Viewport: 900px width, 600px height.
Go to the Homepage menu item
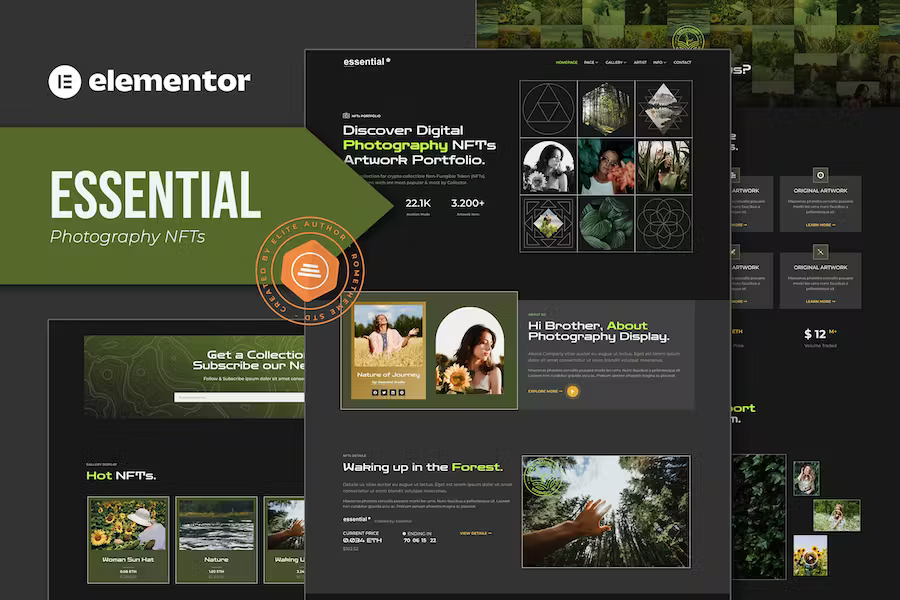click(x=567, y=62)
